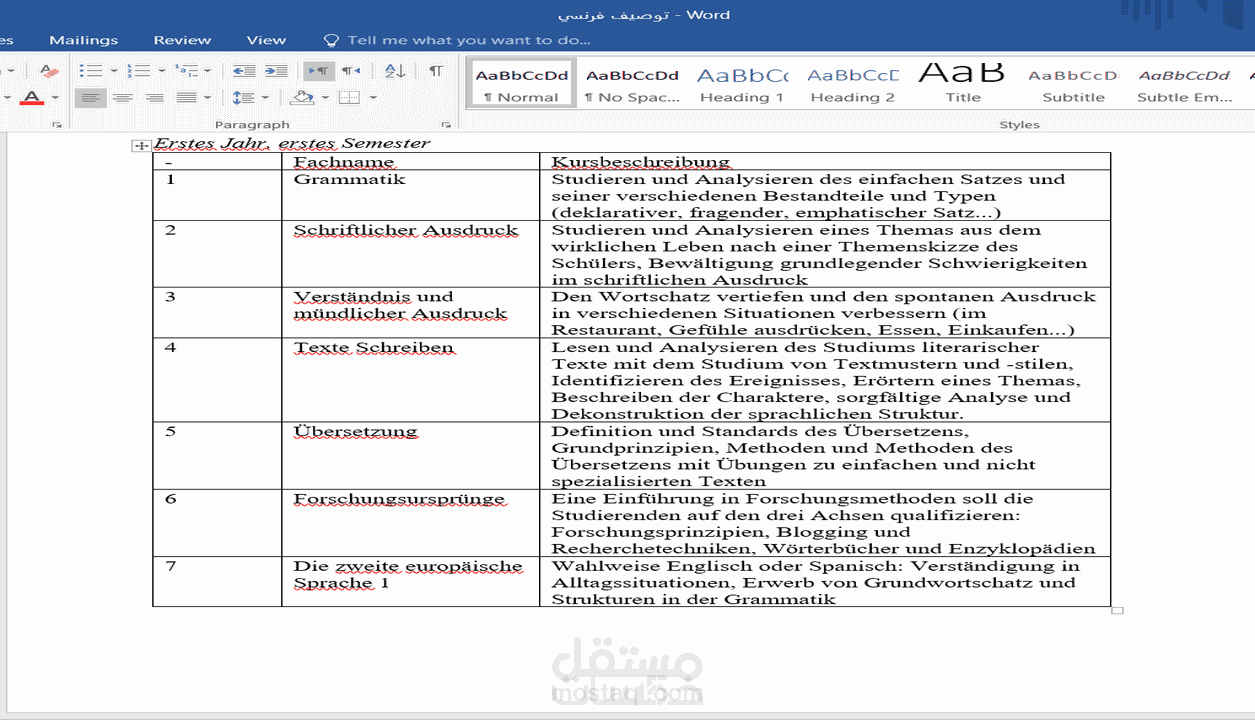The height and width of the screenshot is (720, 1255).
Task: Open the Paragraph settings dialog launcher
Action: tap(446, 125)
